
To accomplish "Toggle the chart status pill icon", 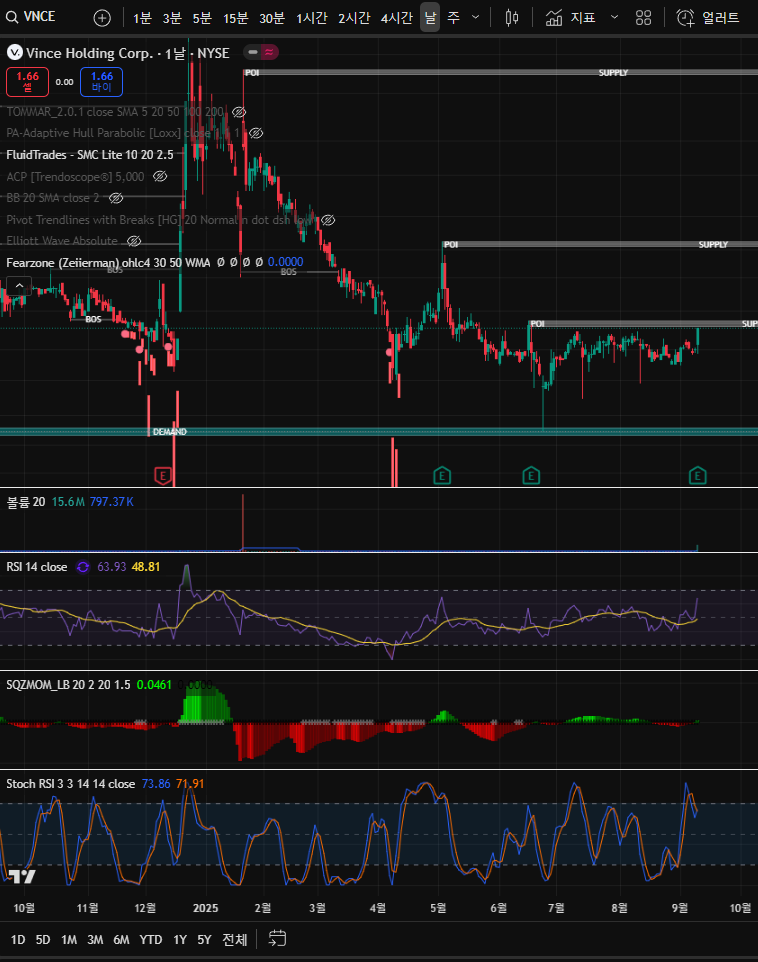I will [x=261, y=53].
